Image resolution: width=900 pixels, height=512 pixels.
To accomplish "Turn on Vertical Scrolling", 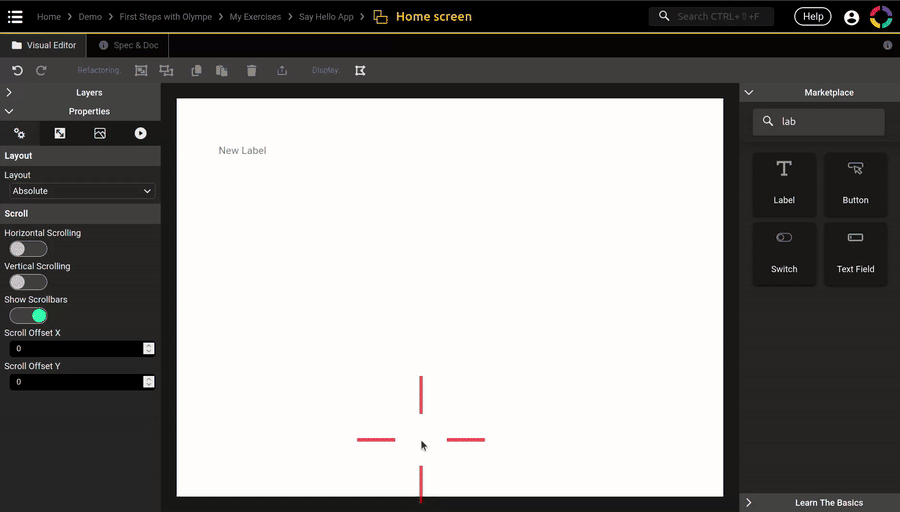I will 28,282.
